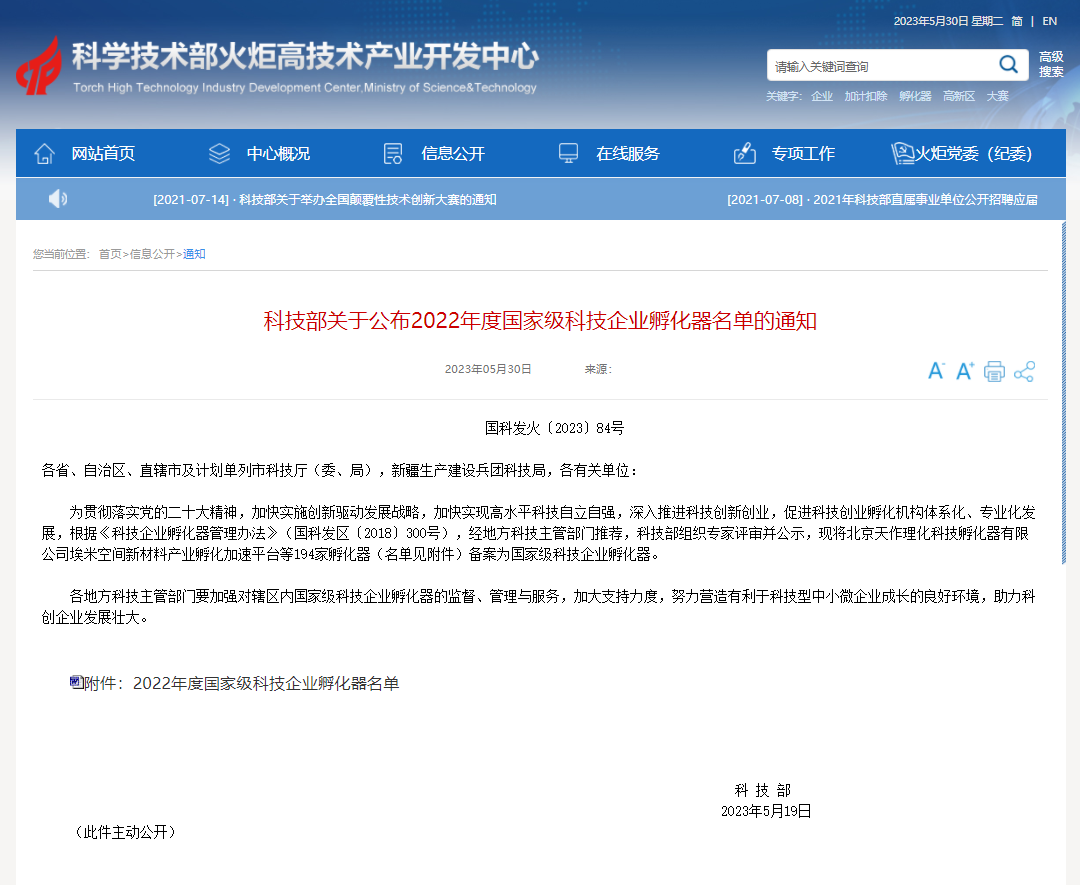This screenshot has height=885, width=1080.
Task: Open the 2021-07-14 颠覆性技术创新大赛 notice
Action: (x=324, y=200)
